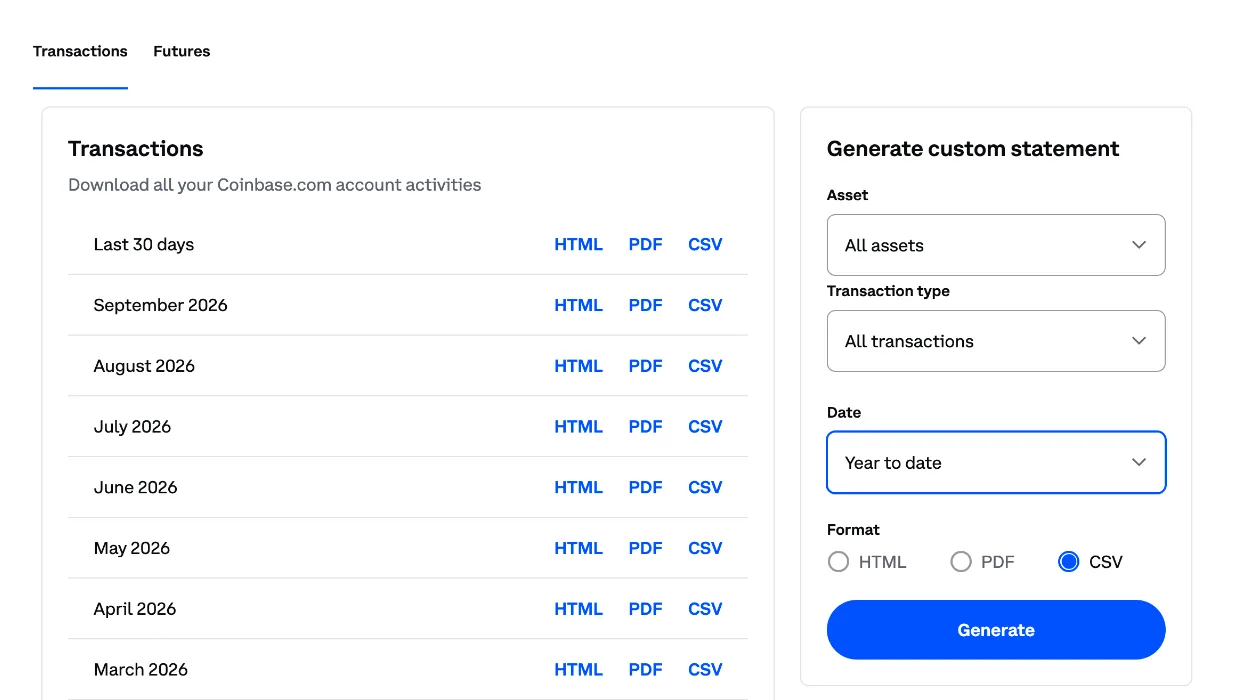1235x700 pixels.
Task: Download Last 30 days as CSV
Action: click(705, 244)
